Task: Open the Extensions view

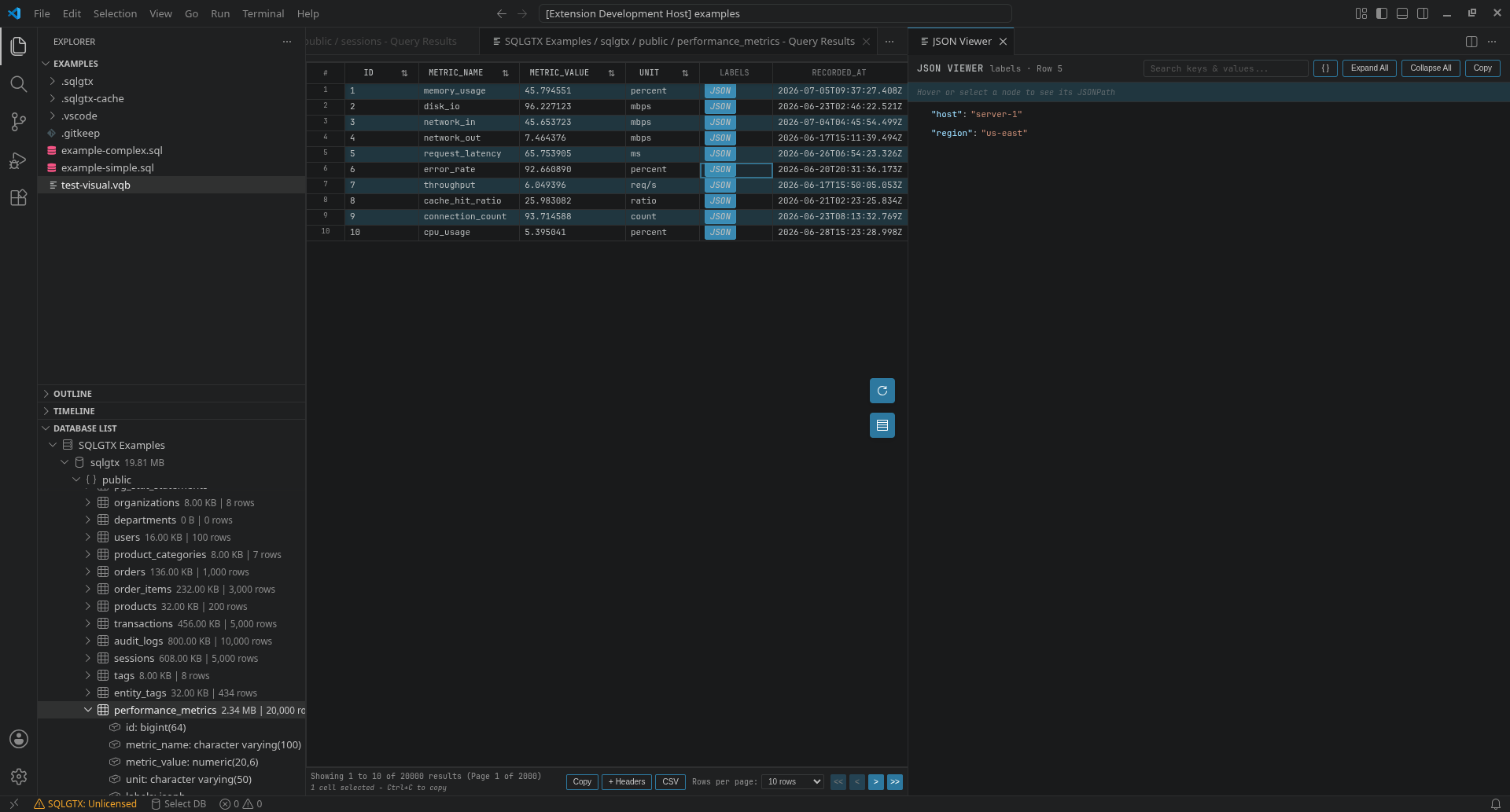Action: [19, 198]
